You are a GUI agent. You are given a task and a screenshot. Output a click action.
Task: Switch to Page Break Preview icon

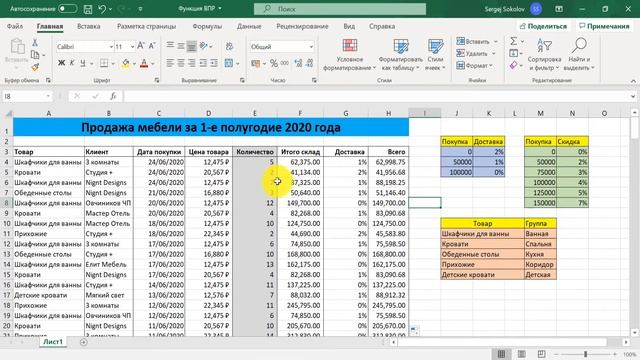click(x=541, y=354)
